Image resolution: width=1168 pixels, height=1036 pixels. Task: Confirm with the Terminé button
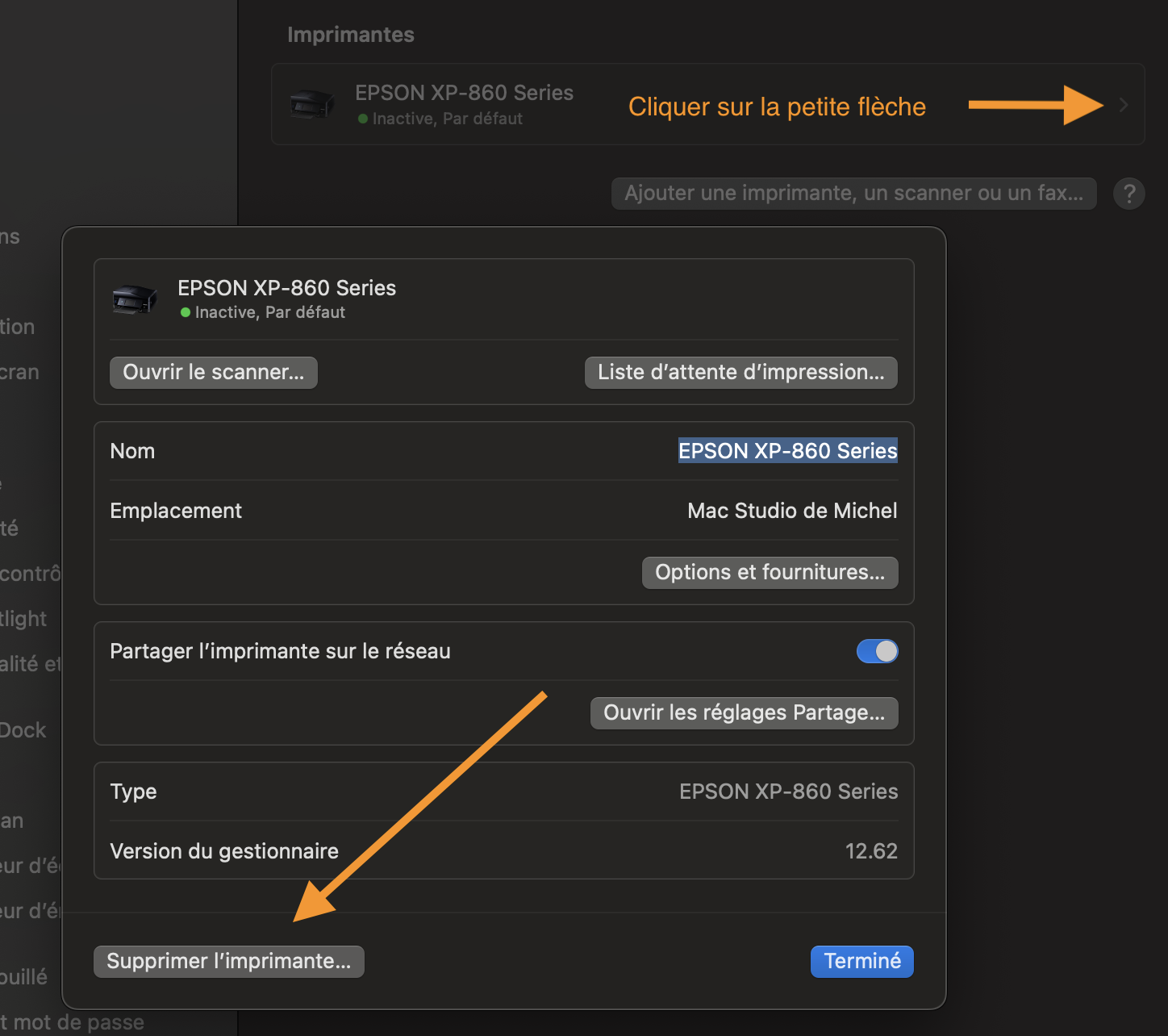point(861,962)
